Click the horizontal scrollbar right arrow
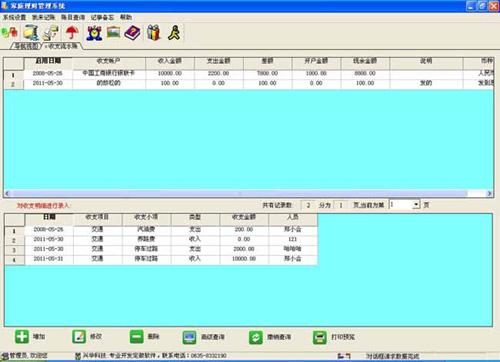This screenshot has height=362, width=500. [489, 193]
